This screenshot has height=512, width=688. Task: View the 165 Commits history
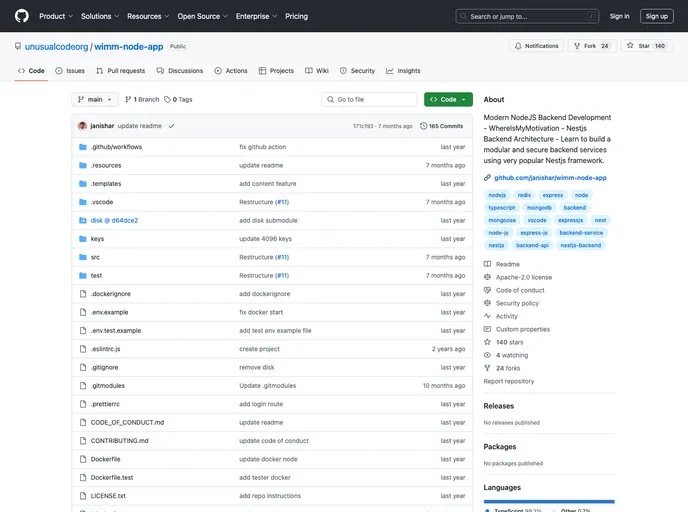[x=442, y=126]
